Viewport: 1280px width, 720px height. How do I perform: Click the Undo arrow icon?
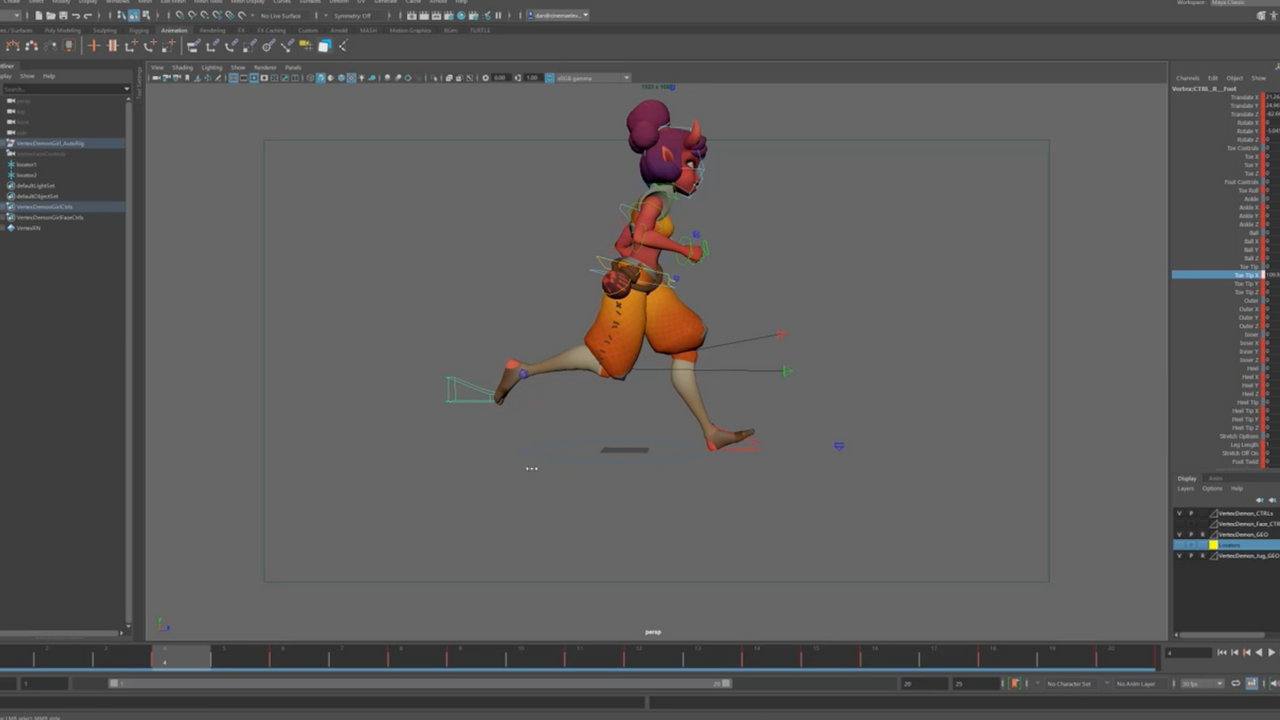coord(75,16)
